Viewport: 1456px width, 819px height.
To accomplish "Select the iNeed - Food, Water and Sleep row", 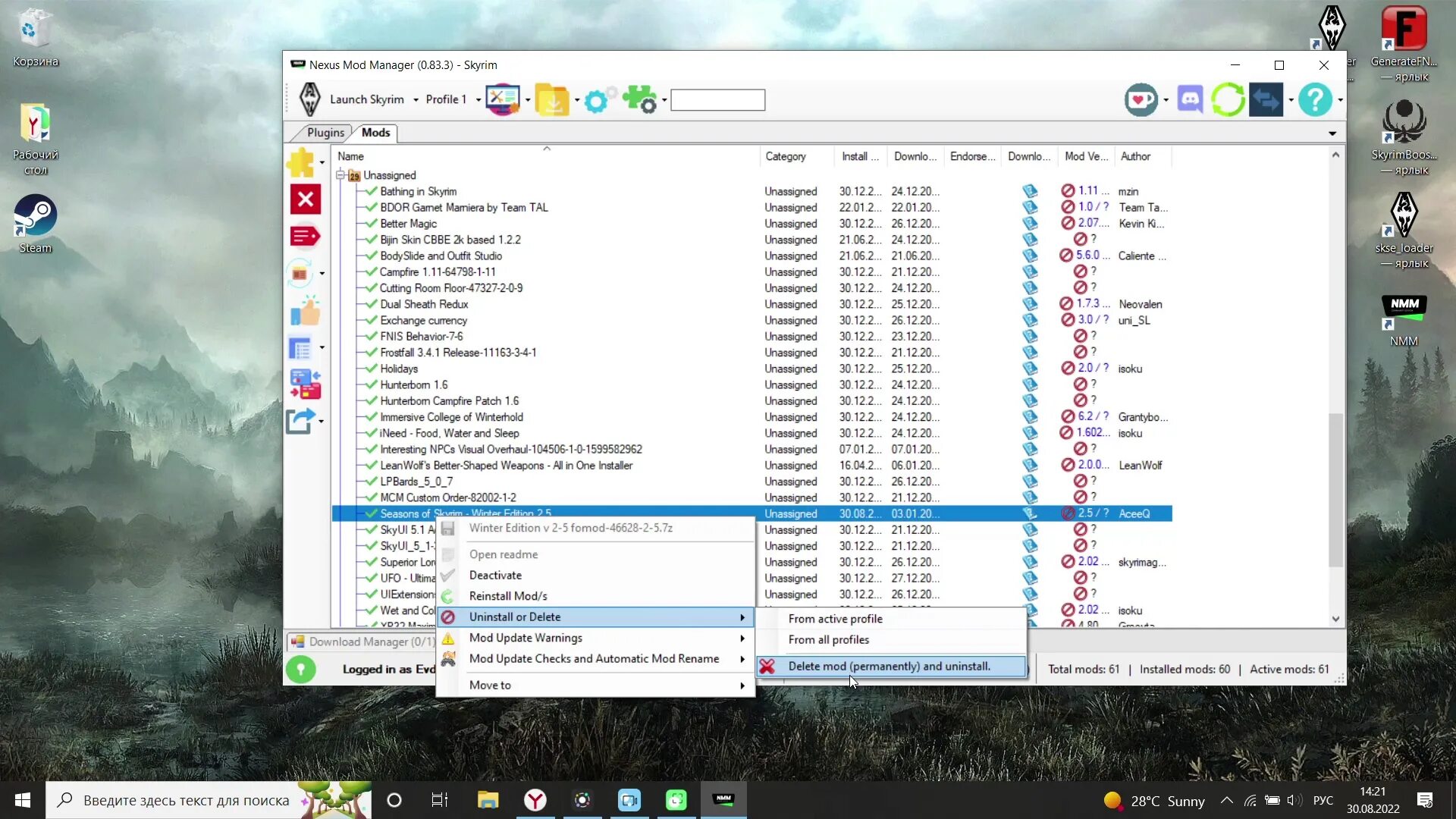I will click(751, 433).
